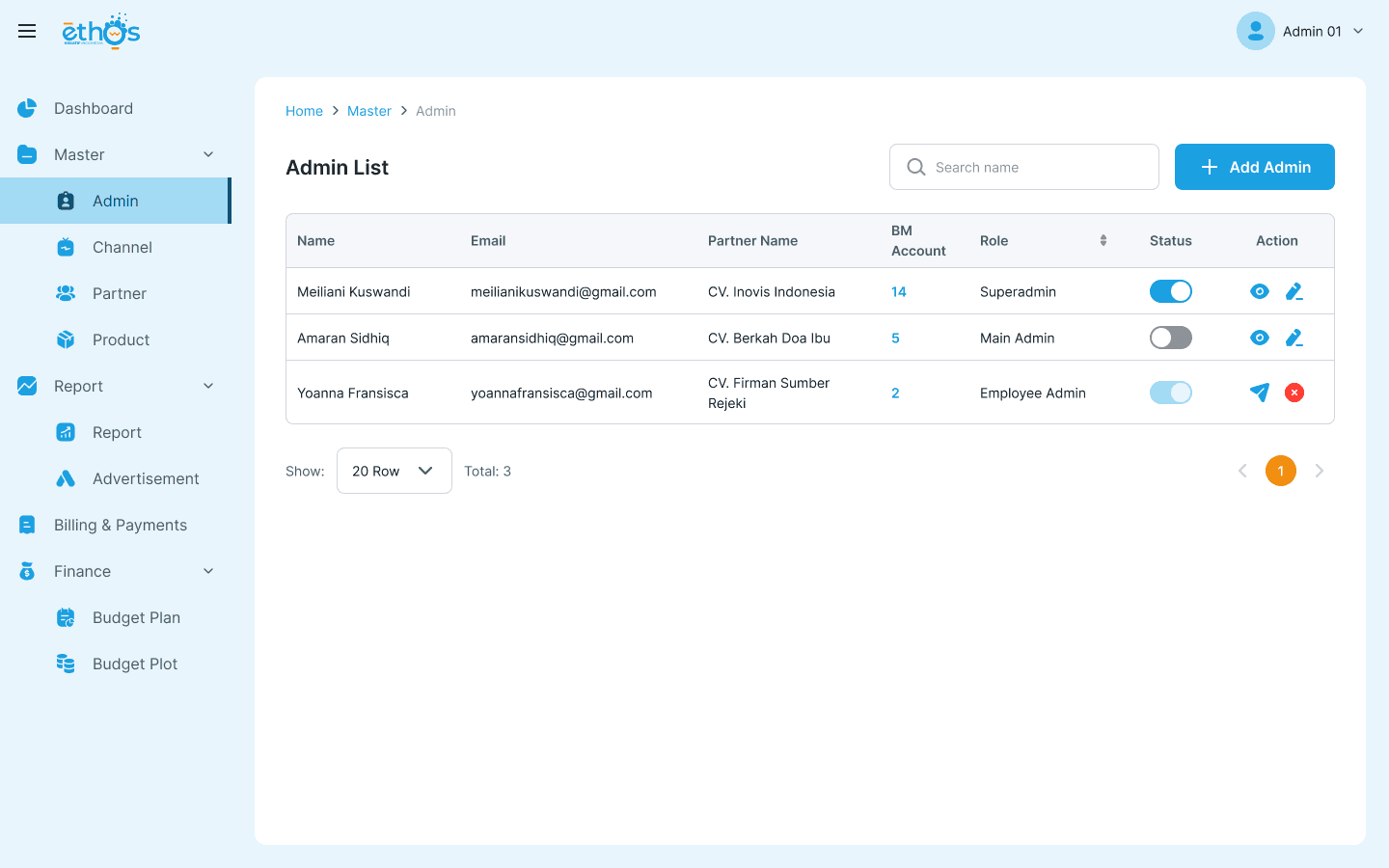Toggle status switch for Yoanna Fransisca
The height and width of the screenshot is (868, 1389).
[1171, 393]
